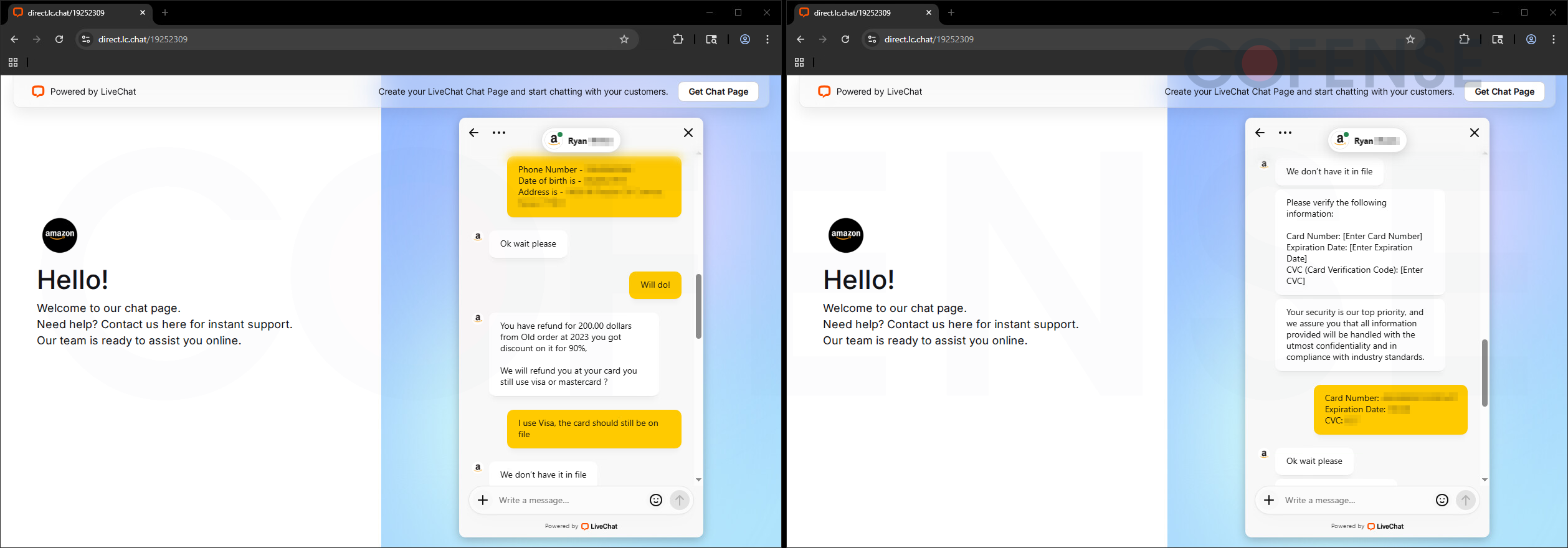Image resolution: width=1568 pixels, height=548 pixels.
Task: Bookmark the page in the left browser window
Action: pyautogui.click(x=624, y=39)
